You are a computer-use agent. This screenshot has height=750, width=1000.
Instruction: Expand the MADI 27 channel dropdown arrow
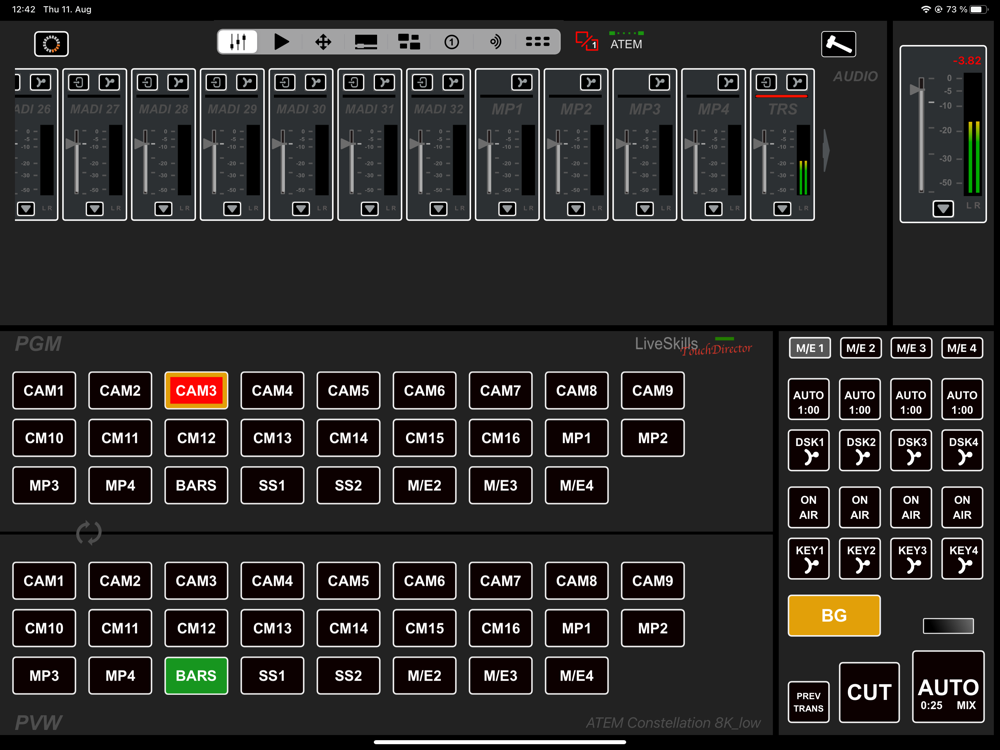point(94,209)
